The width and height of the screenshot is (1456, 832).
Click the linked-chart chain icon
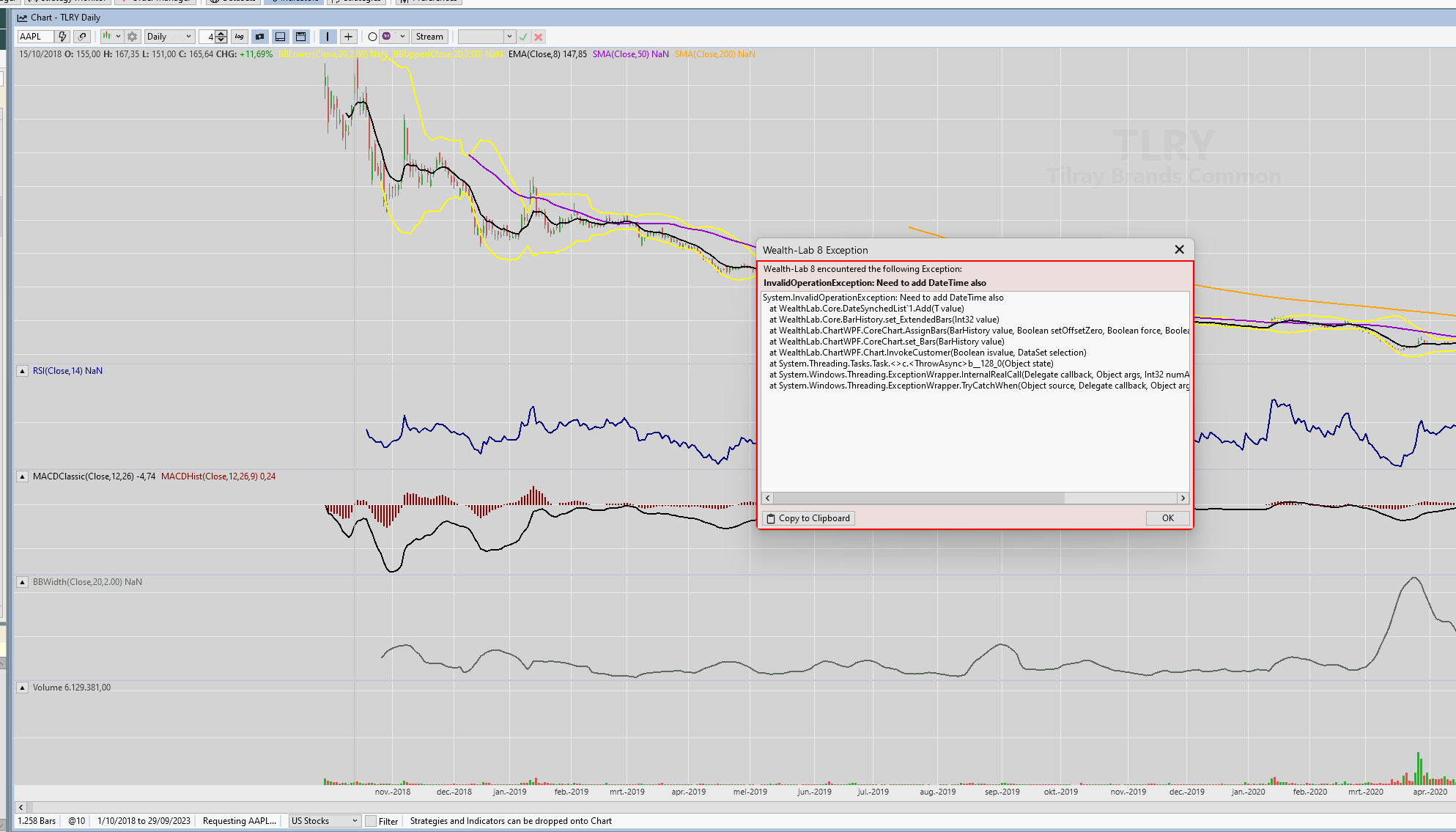tap(81, 36)
